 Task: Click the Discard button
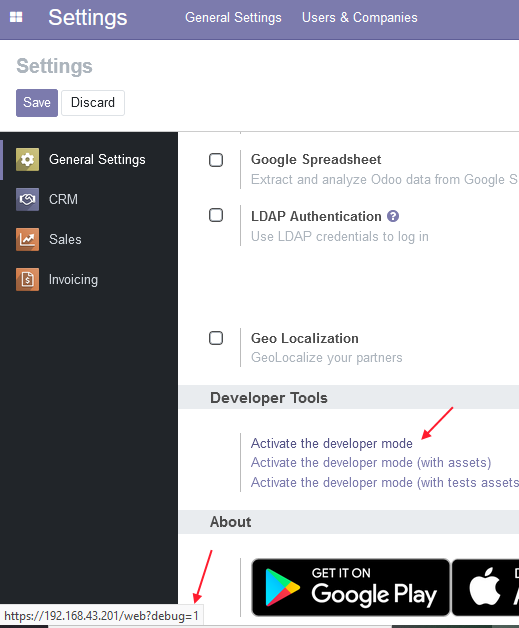tap(93, 103)
